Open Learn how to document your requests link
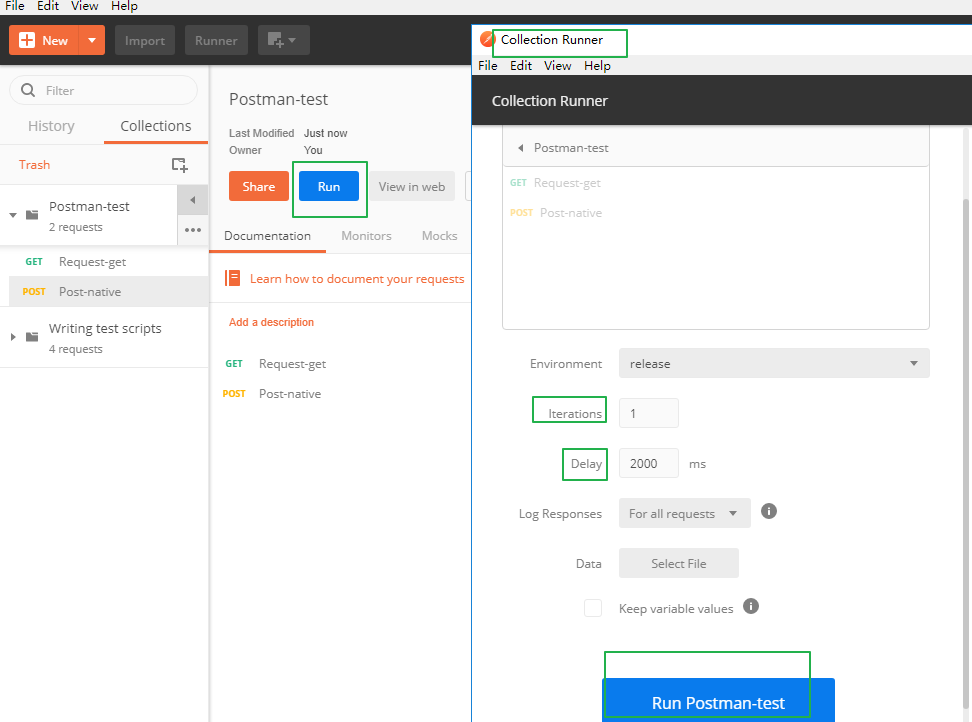Screen dimensions: 972x722 pyautogui.click(x=357, y=279)
